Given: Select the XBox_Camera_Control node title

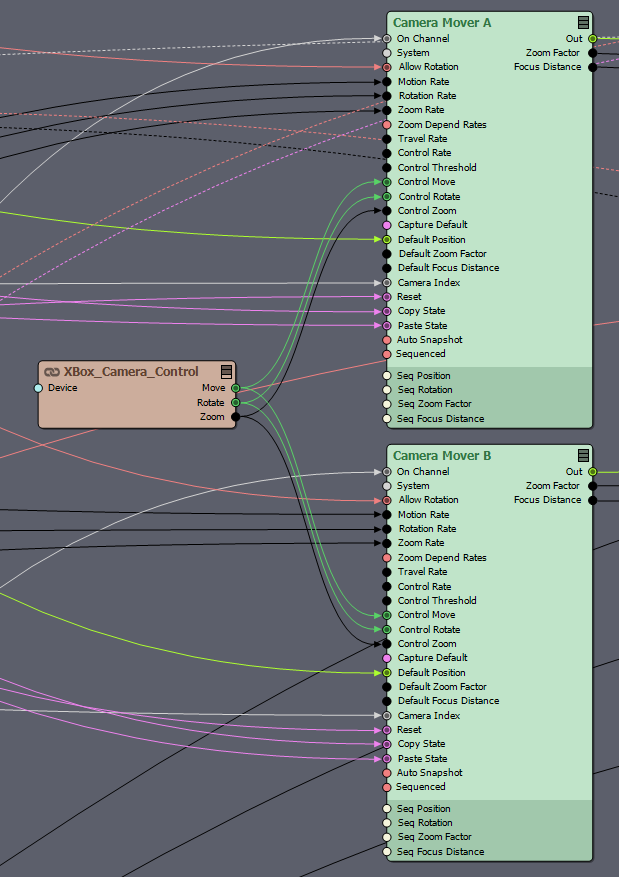Looking at the screenshot, I should click(x=131, y=372).
